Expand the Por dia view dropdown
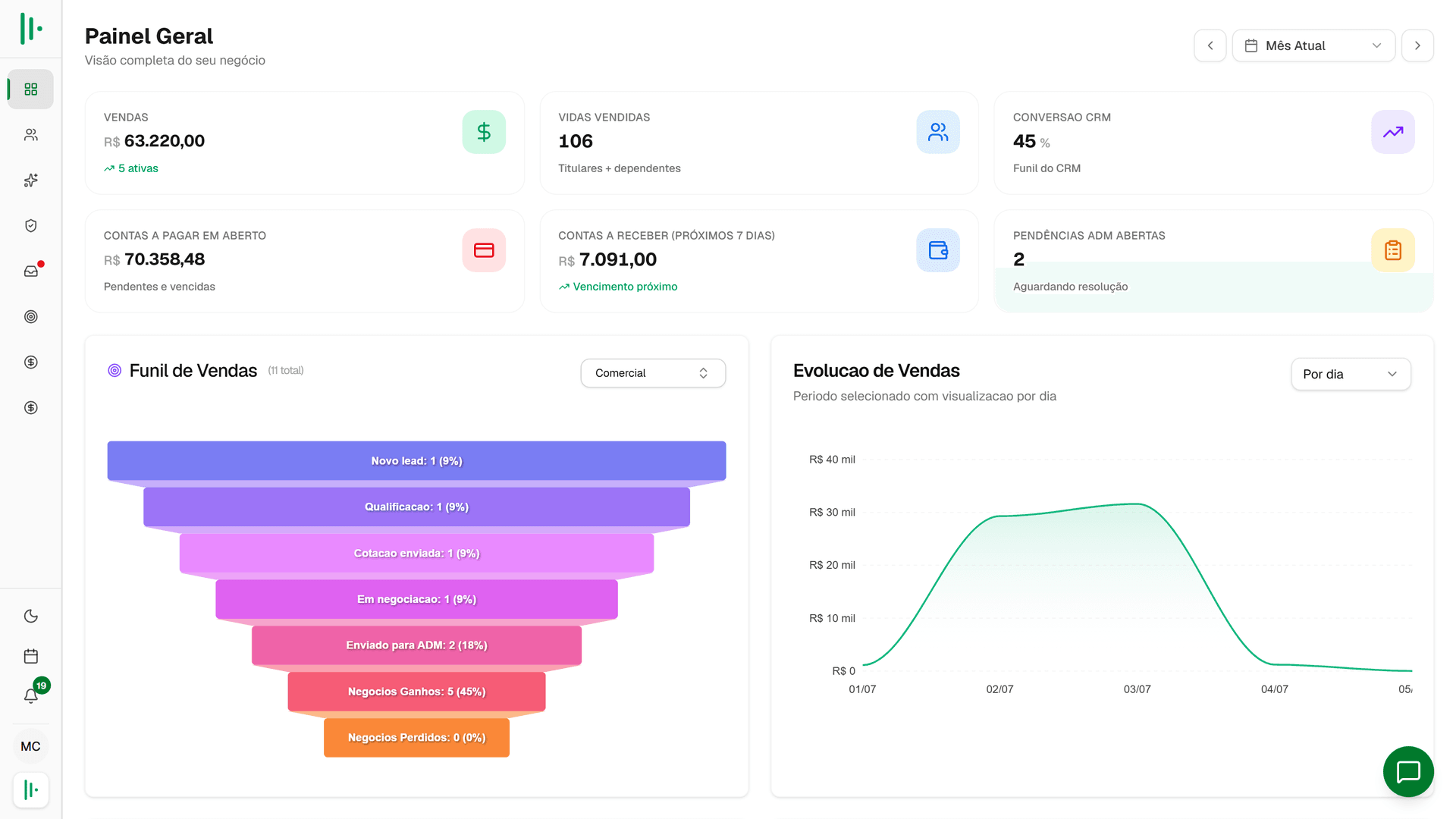Screen dimensions: 1456x819 tap(1351, 374)
